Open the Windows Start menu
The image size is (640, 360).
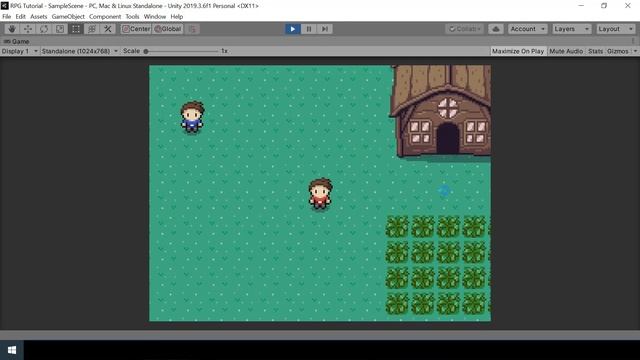[x=12, y=350]
